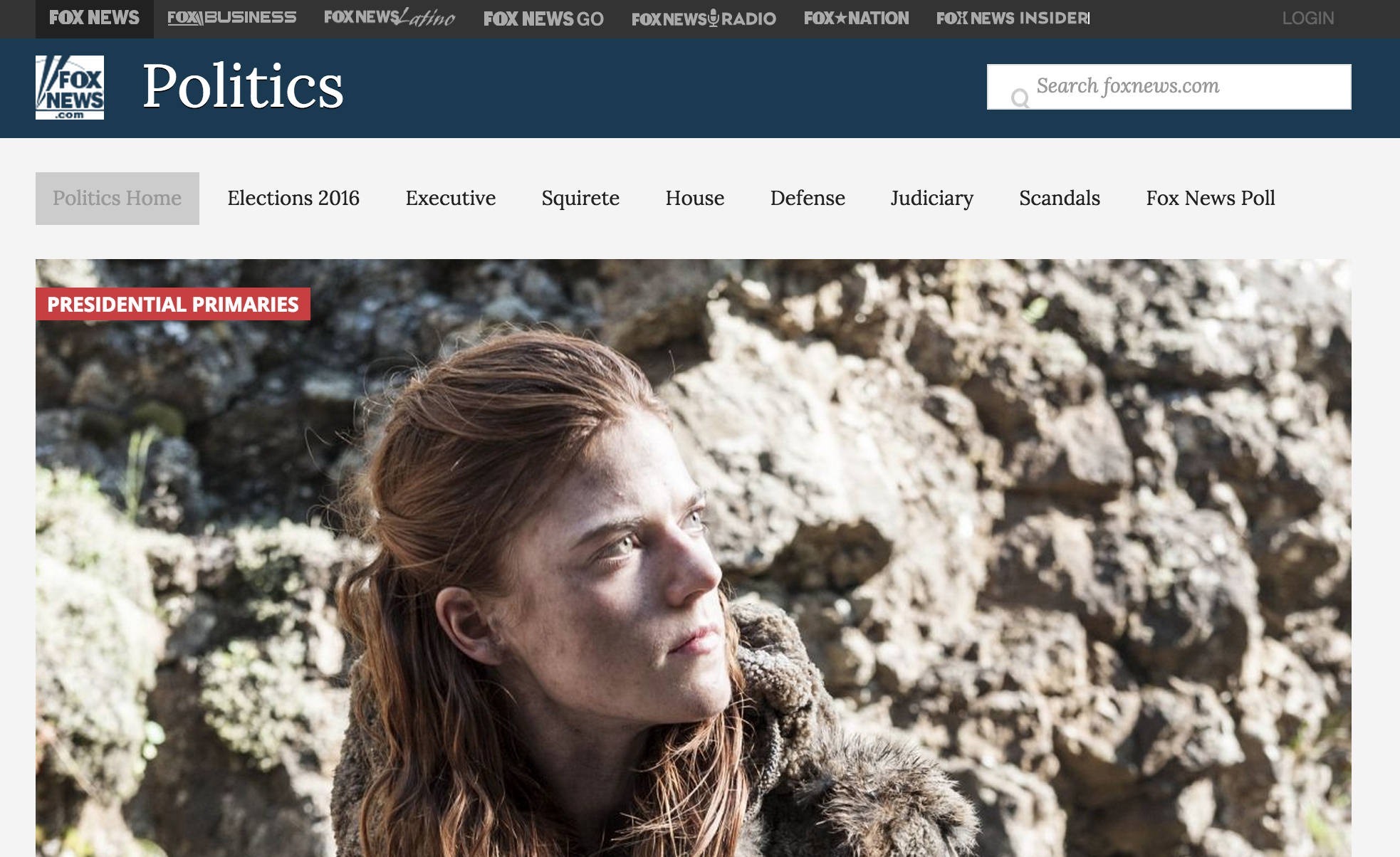
Task: Go to Elections 2016 section
Action: click(x=293, y=198)
